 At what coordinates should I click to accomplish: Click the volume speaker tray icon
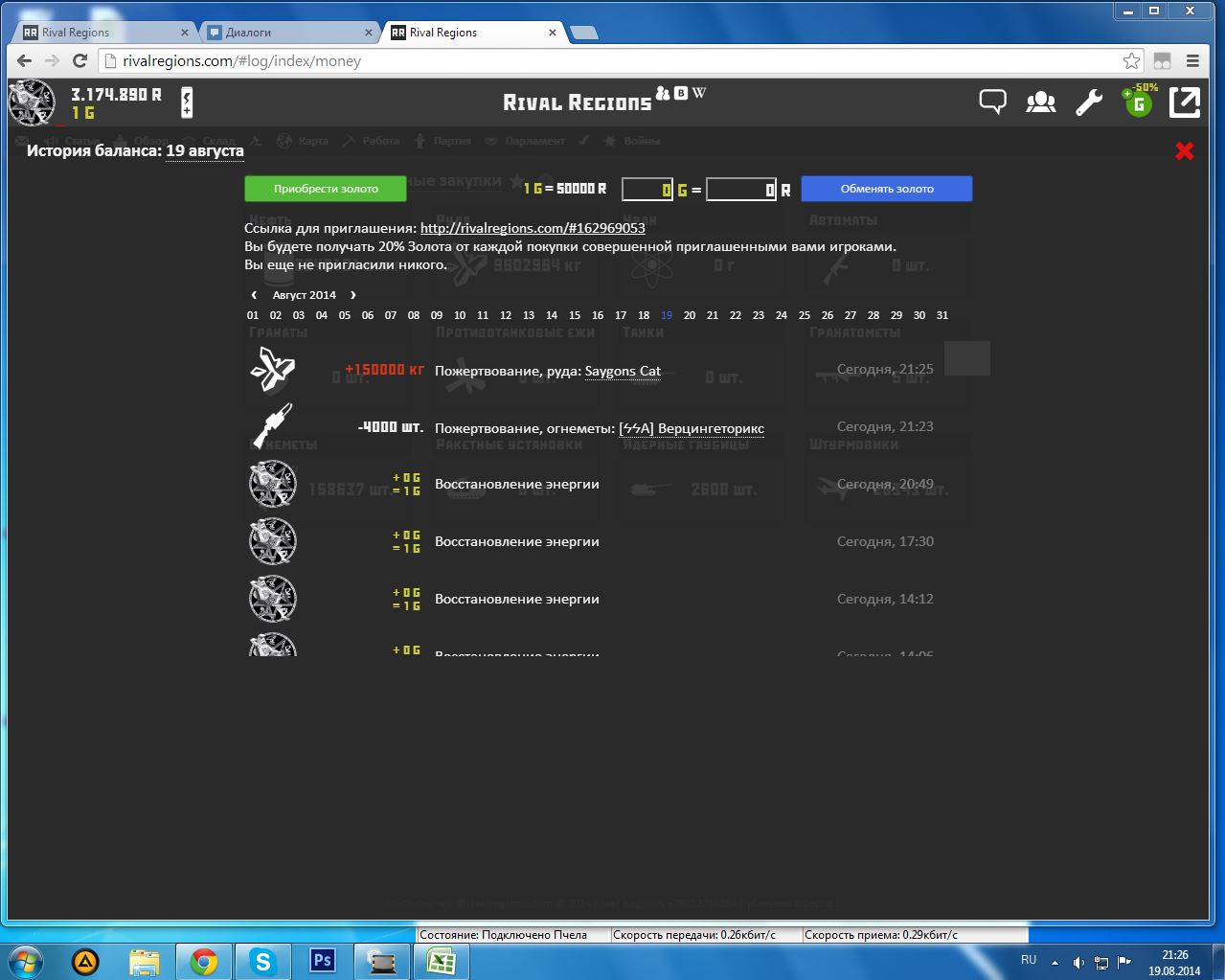(1078, 962)
